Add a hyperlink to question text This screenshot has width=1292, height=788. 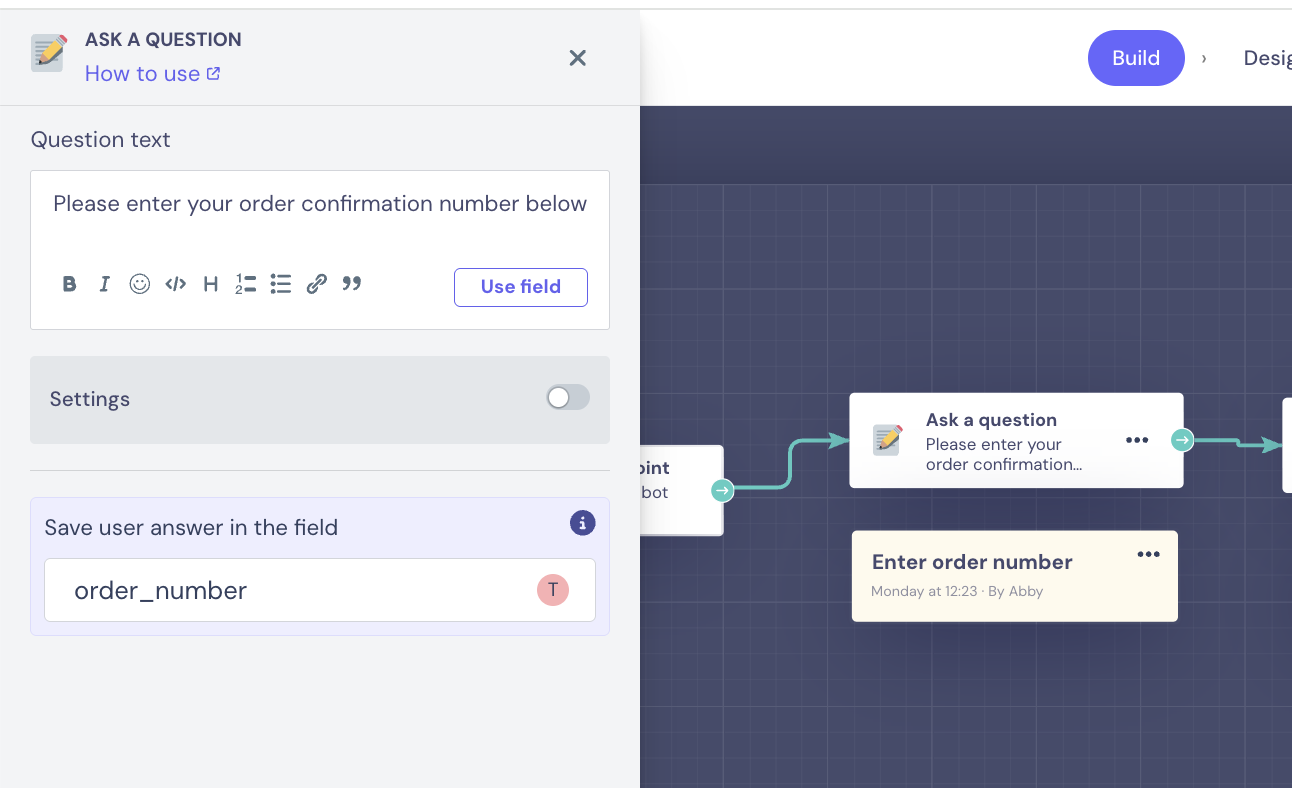click(316, 284)
